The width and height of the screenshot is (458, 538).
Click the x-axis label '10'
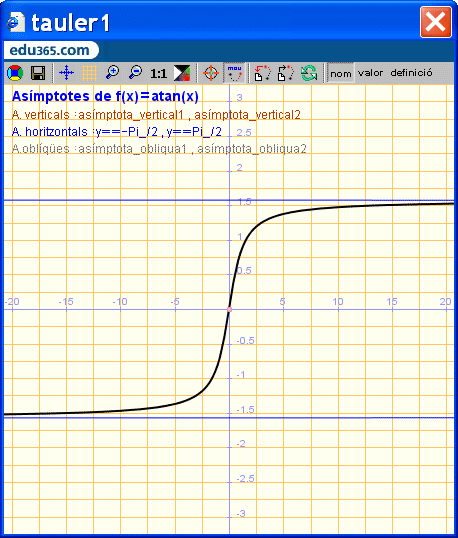coord(338,302)
